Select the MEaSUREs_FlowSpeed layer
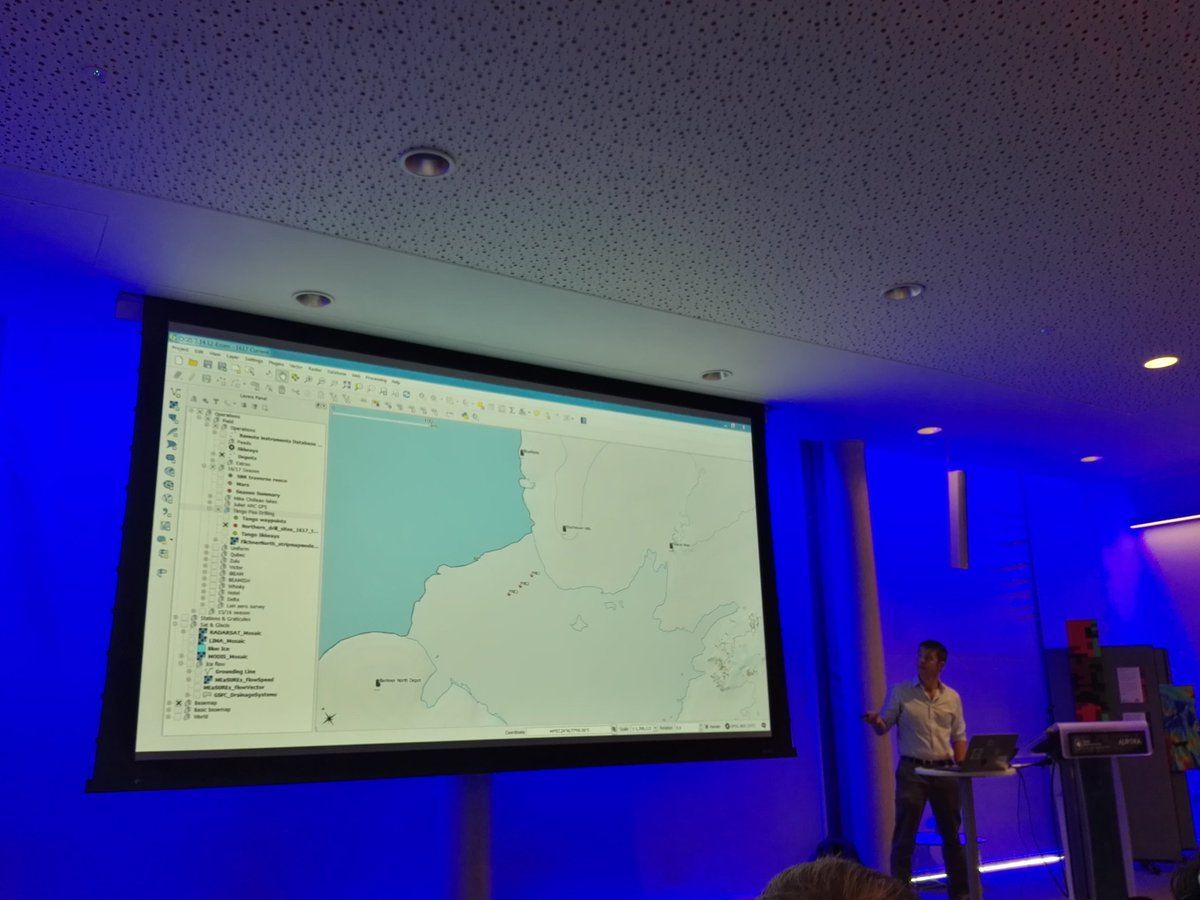 click(x=245, y=680)
